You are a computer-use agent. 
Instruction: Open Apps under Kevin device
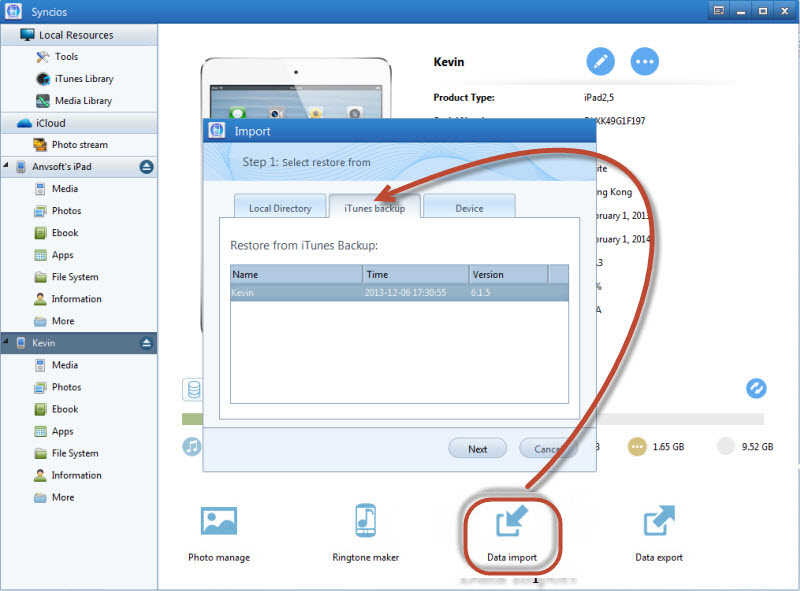(54, 431)
